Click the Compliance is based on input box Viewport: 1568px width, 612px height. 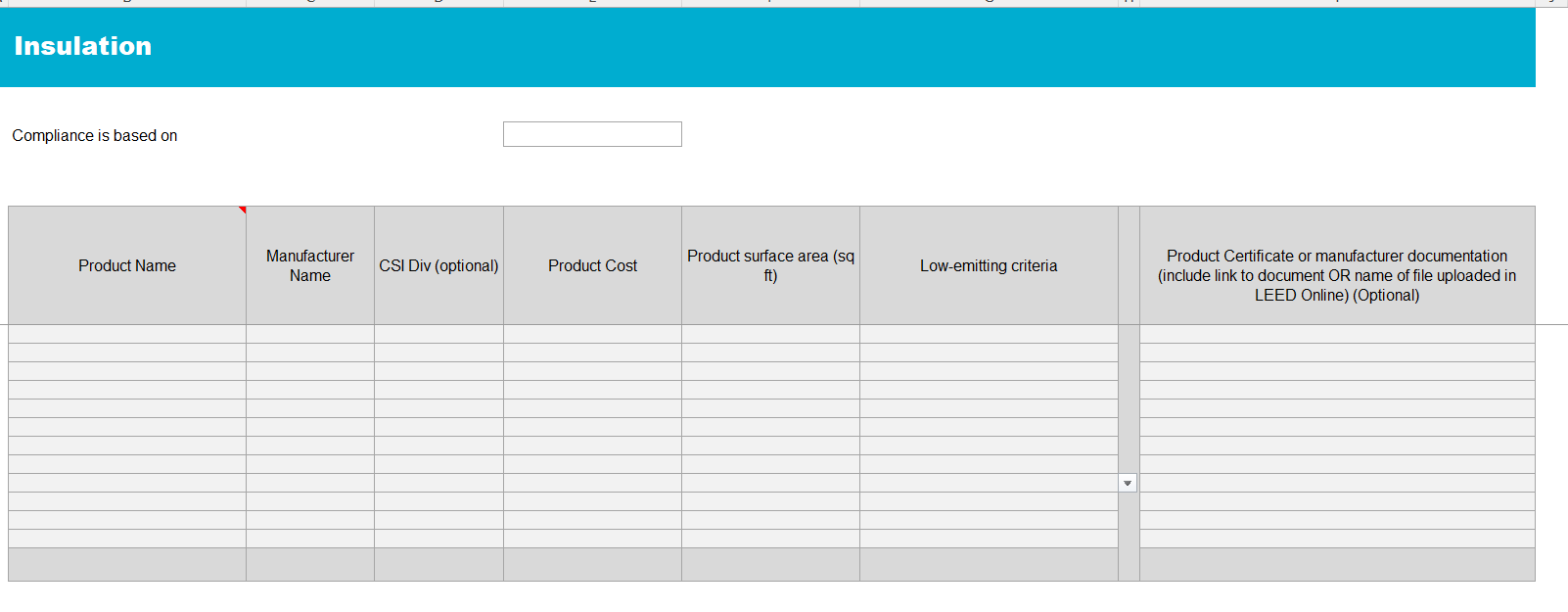592,134
